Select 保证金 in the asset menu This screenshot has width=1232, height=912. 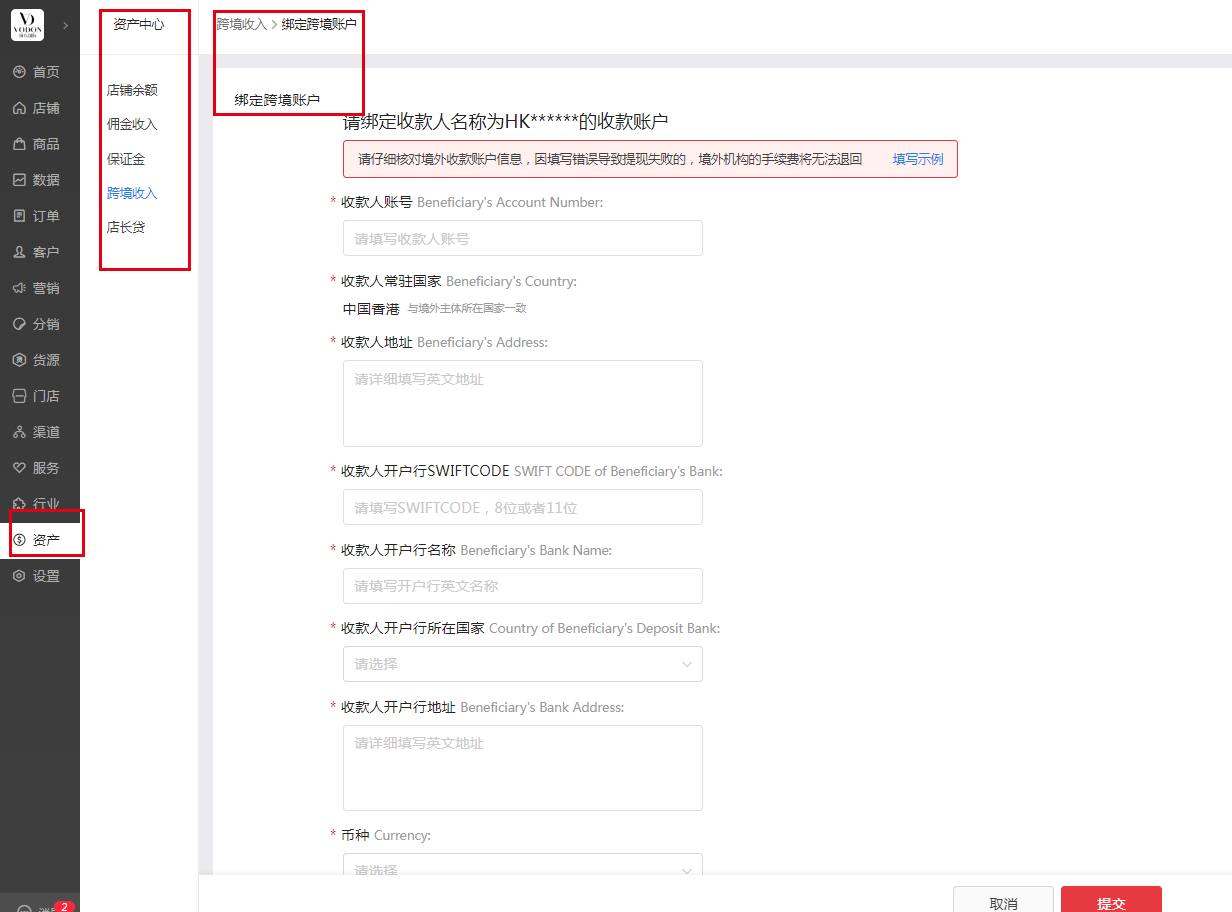(x=126, y=159)
